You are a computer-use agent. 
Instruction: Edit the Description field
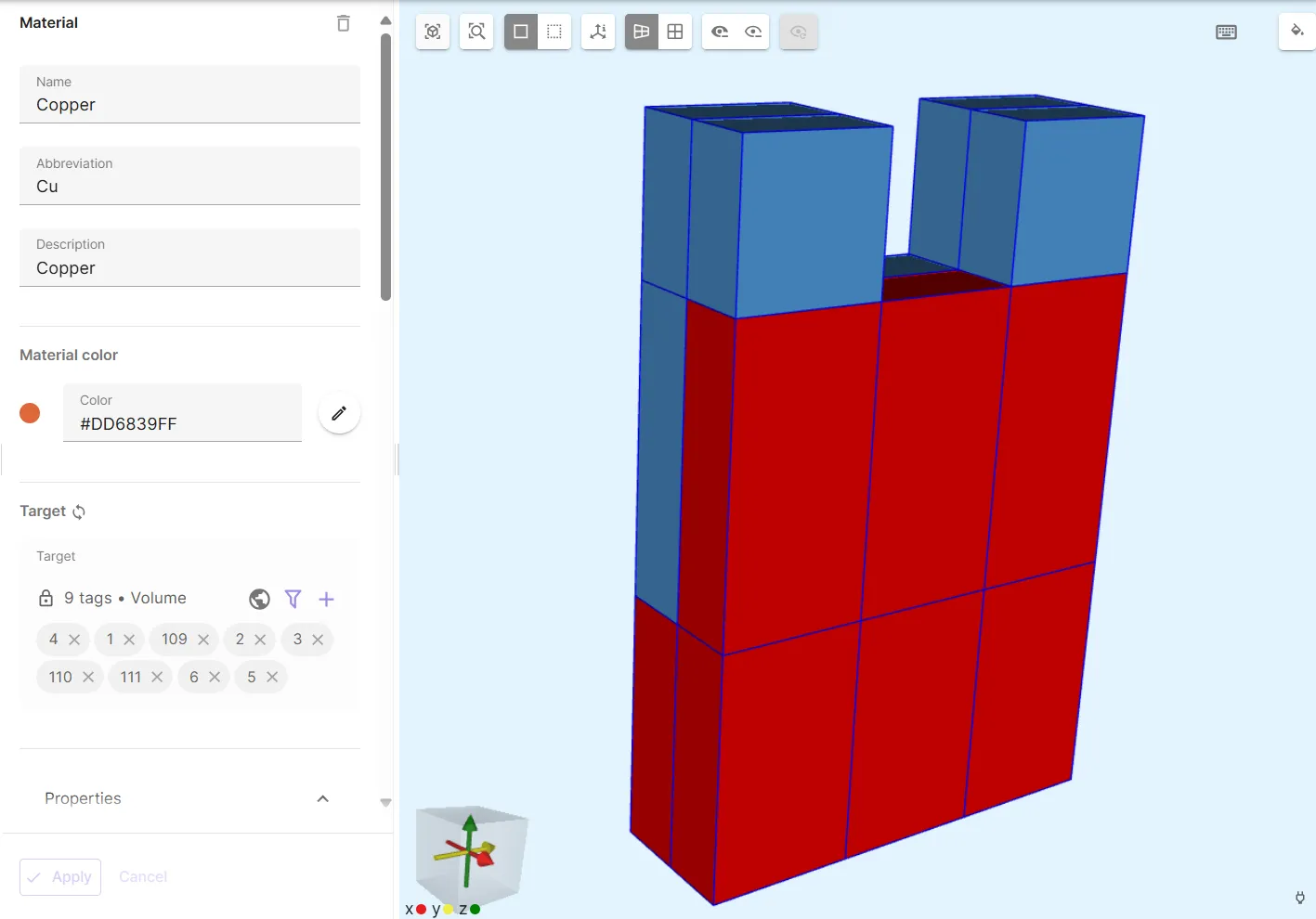[x=189, y=258]
